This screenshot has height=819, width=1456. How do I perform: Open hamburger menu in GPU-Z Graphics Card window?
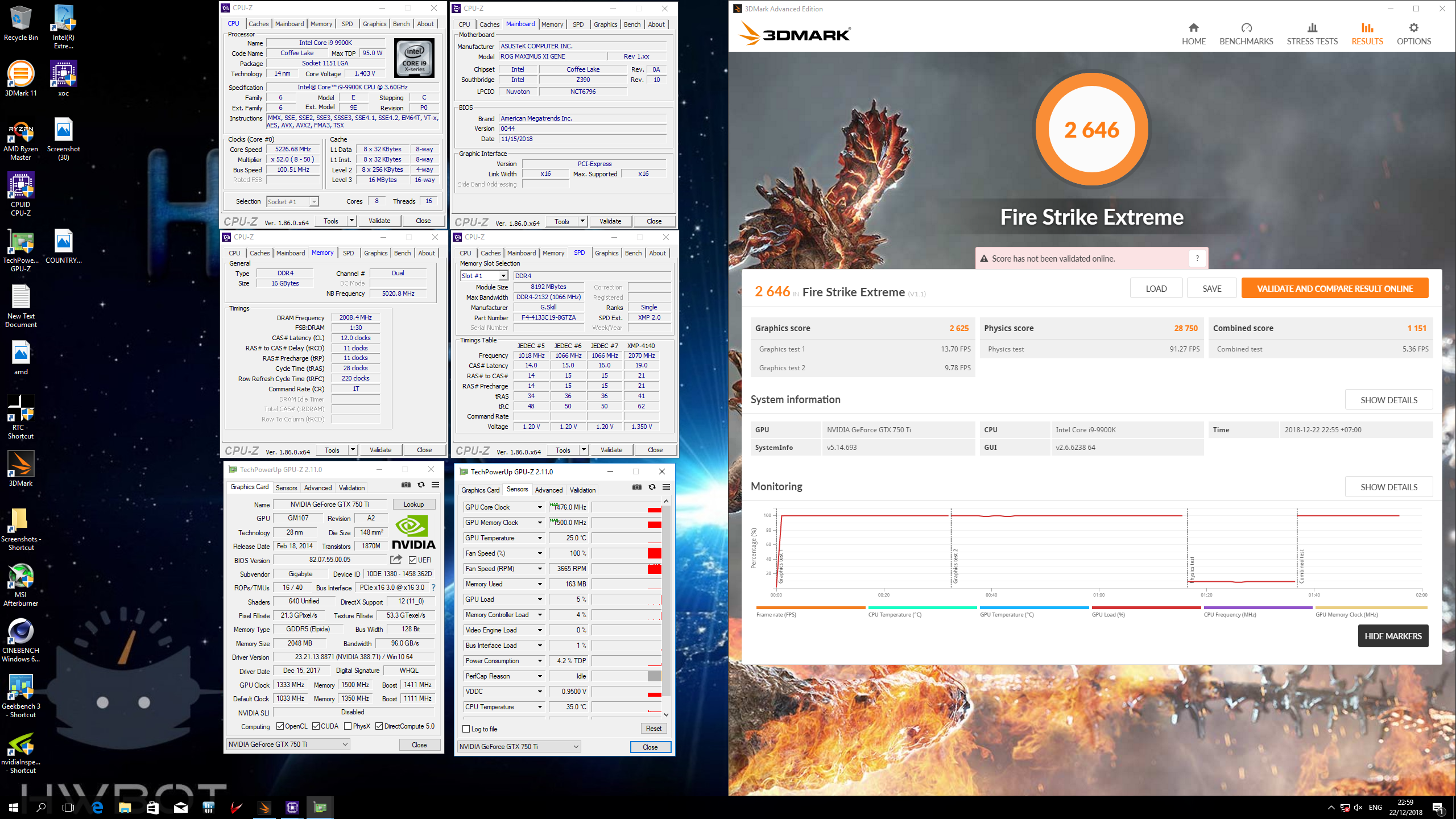coord(435,485)
